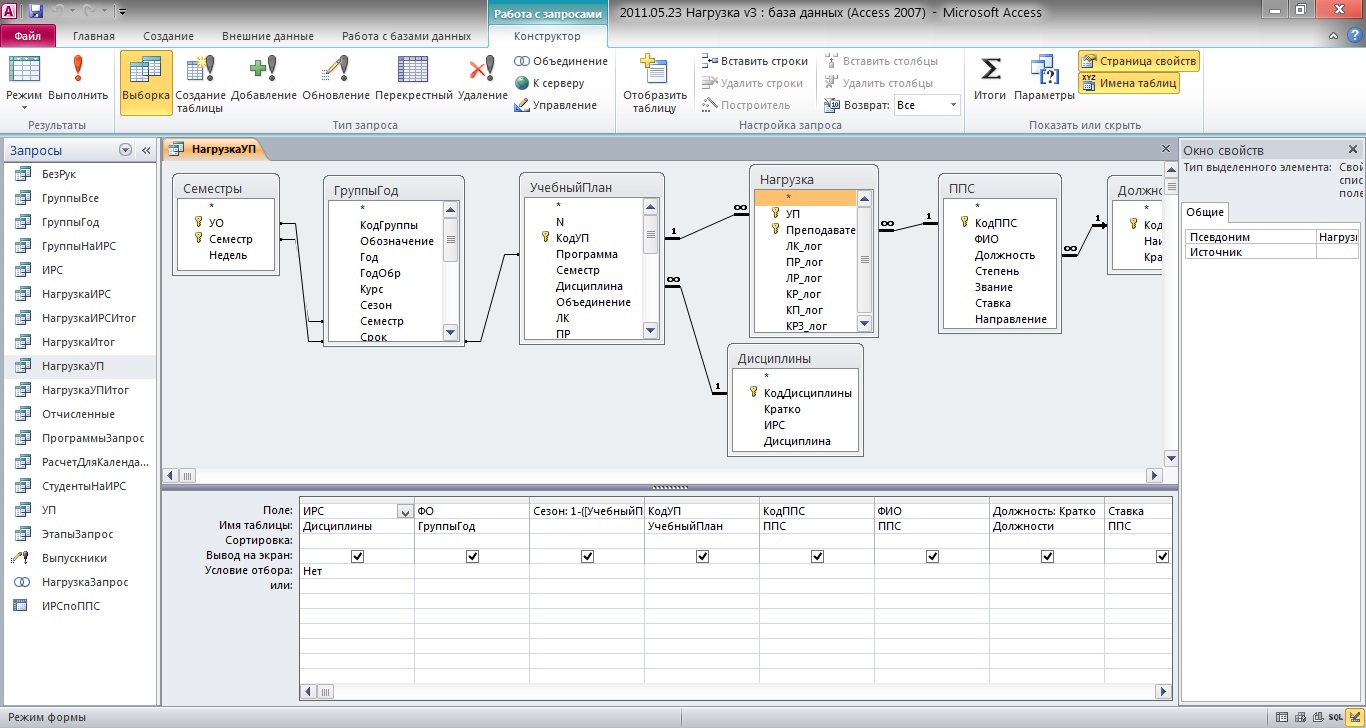Open the Access help icon
The height and width of the screenshot is (728, 1366).
pos(1354,36)
